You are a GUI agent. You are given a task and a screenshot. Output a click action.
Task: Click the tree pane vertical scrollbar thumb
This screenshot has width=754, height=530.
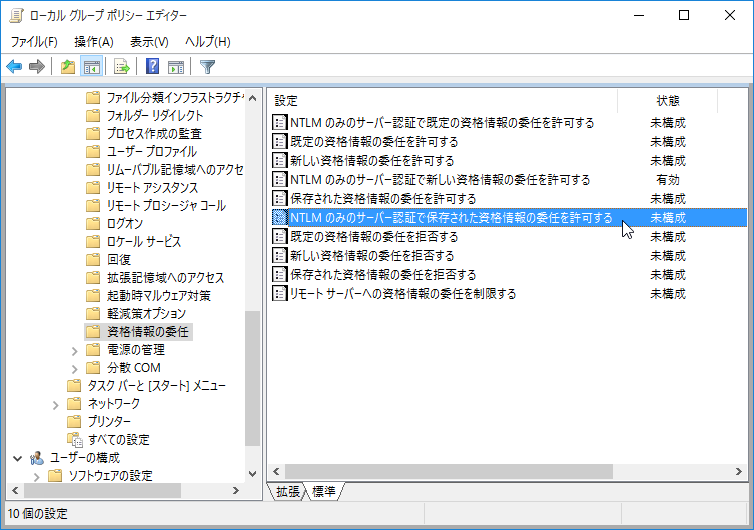(x=252, y=379)
